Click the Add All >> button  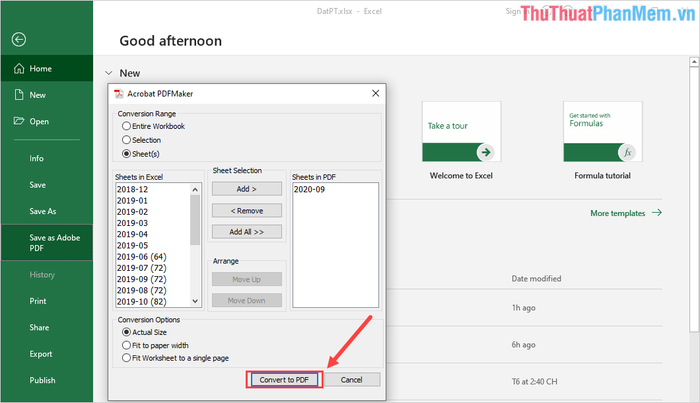click(247, 232)
